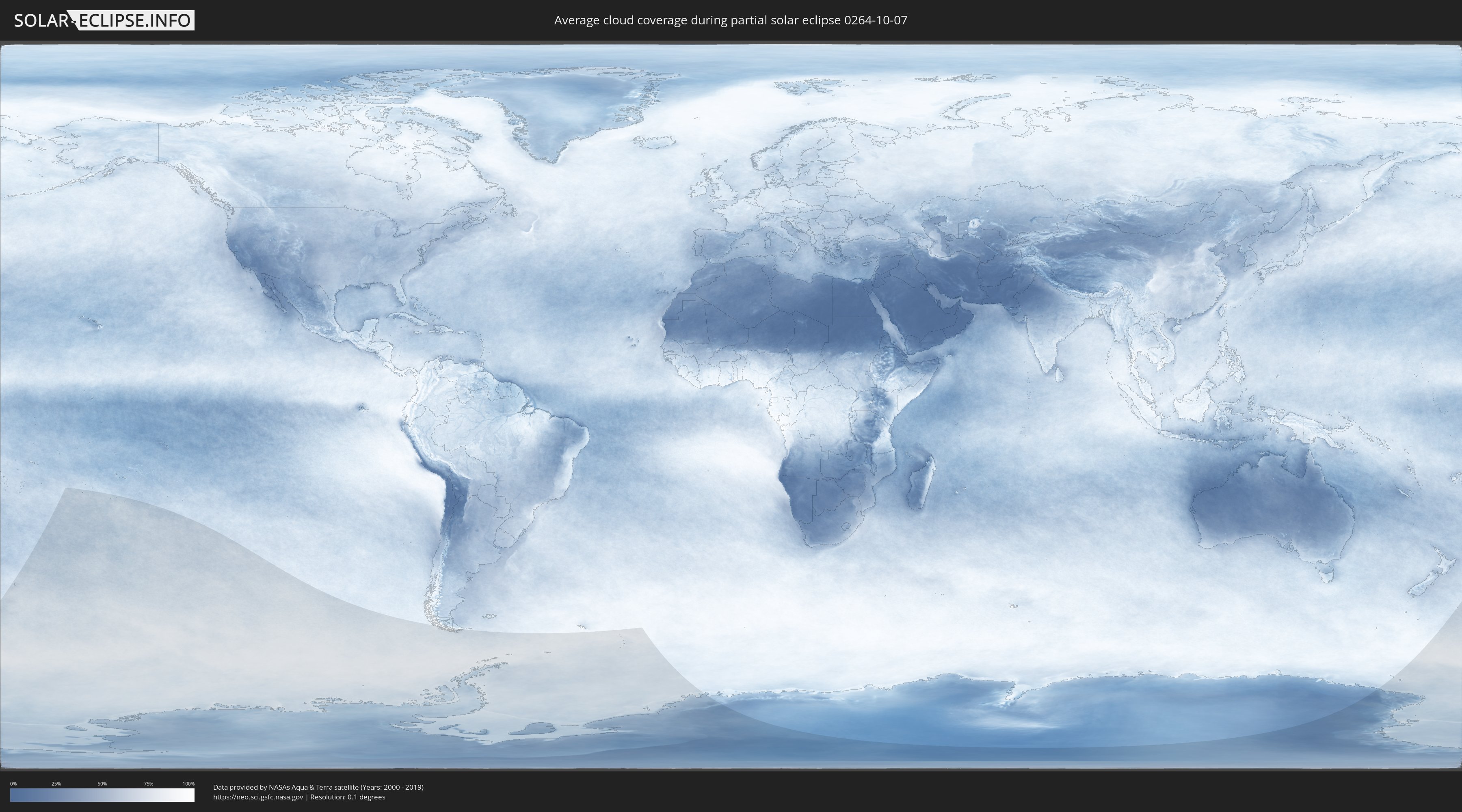Image resolution: width=1462 pixels, height=812 pixels.
Task: Click the cloud coverage gradient color bar
Action: [x=102, y=795]
